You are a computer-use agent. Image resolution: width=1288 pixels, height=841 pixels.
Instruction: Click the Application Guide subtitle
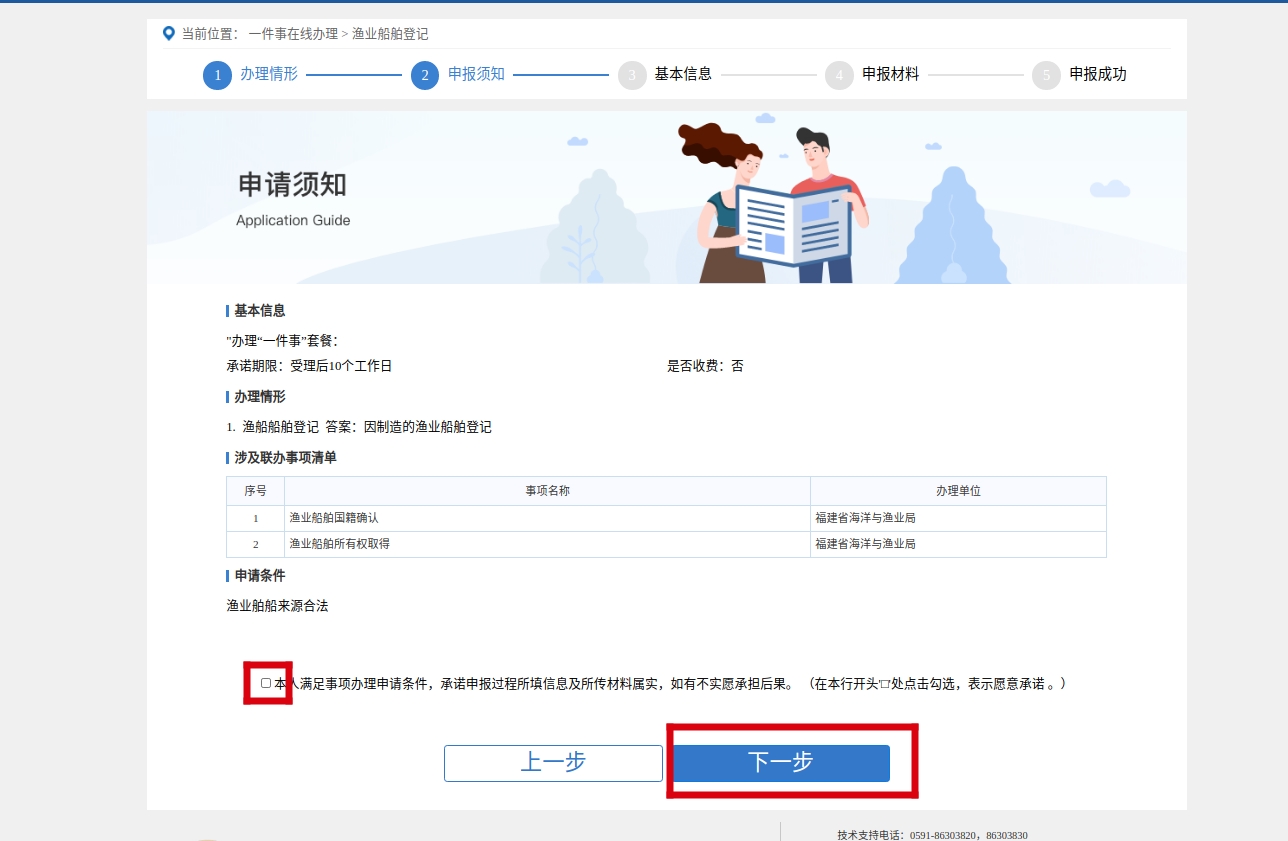293,220
